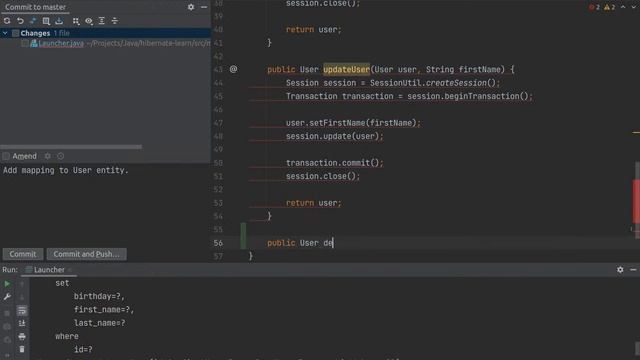Click the red error count indicator

tap(594, 7)
